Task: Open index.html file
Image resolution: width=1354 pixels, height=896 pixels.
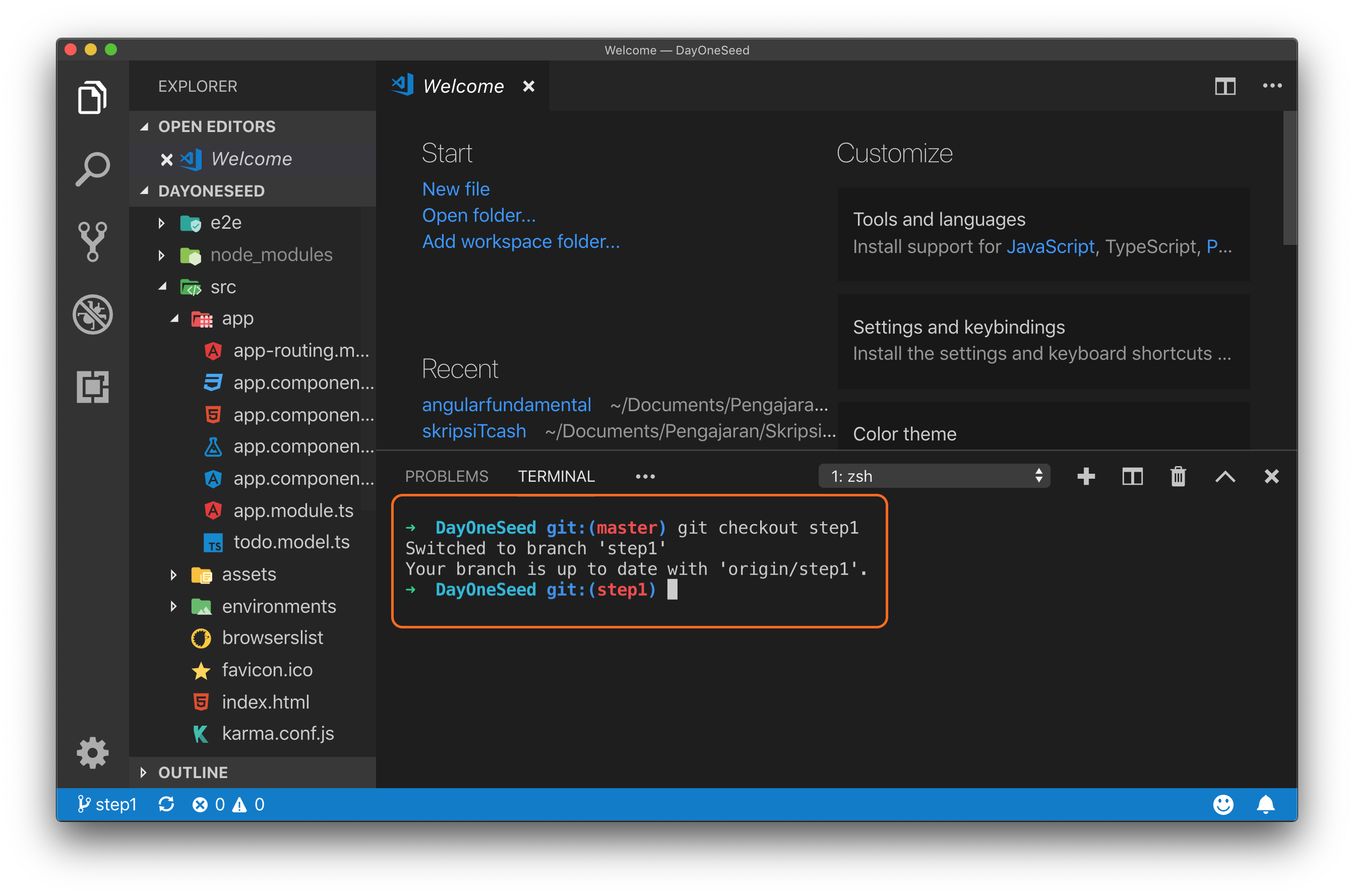Action: pos(252,701)
